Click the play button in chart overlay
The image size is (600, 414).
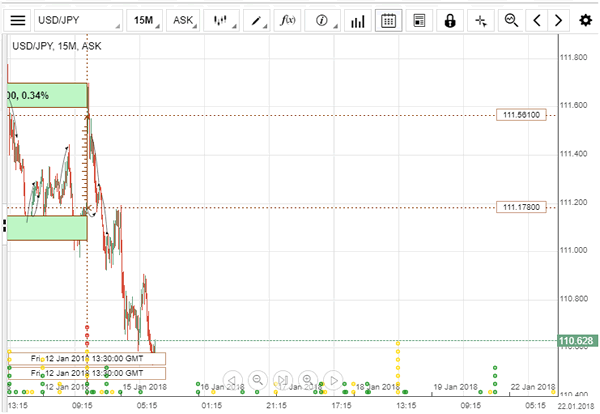tap(334, 379)
